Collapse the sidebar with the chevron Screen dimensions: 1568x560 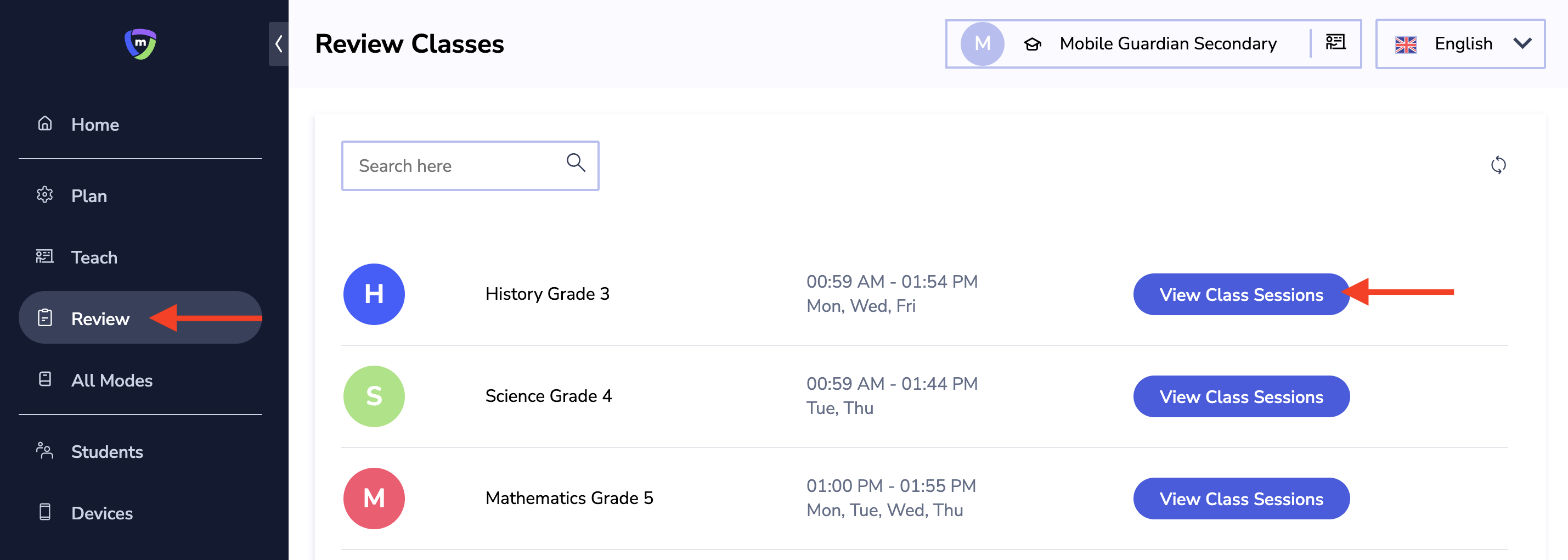coord(279,44)
